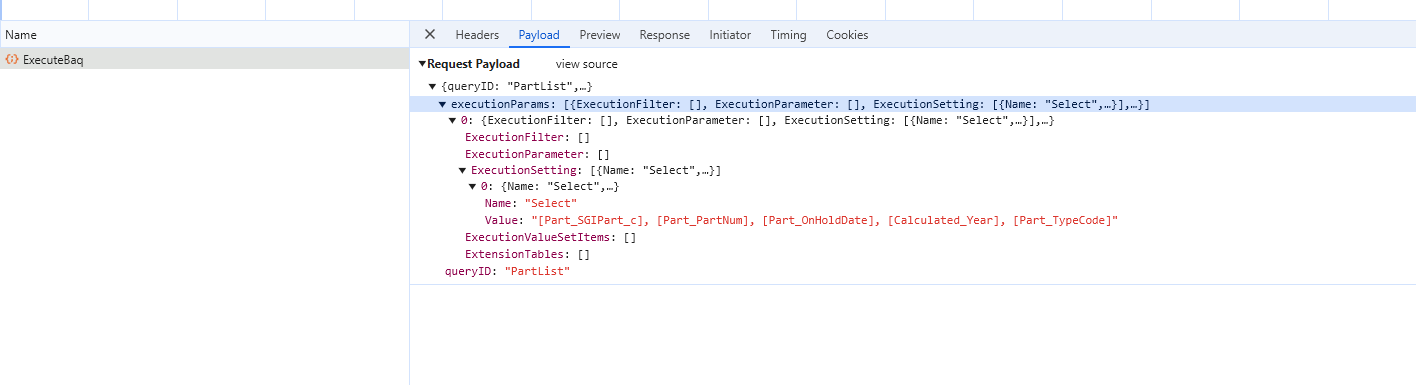The width and height of the screenshot is (1416, 385).
Task: Open the Timing tab
Action: point(788,35)
